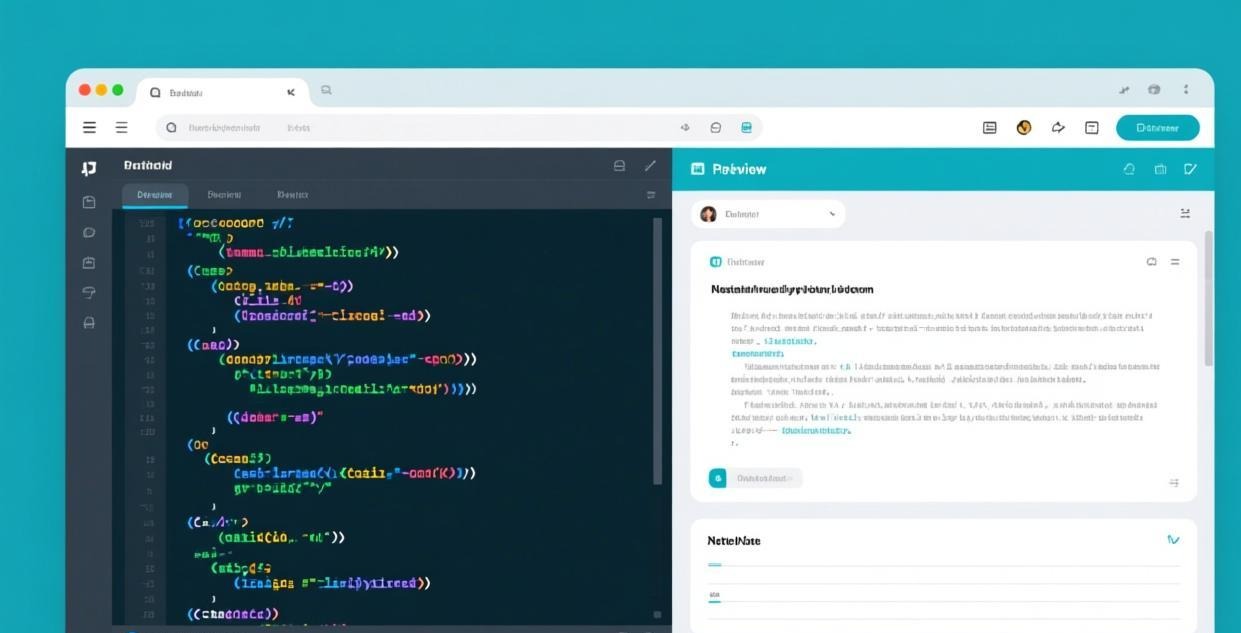Click the Preview panel title
Screen dimensions: 1241x633
739,169
